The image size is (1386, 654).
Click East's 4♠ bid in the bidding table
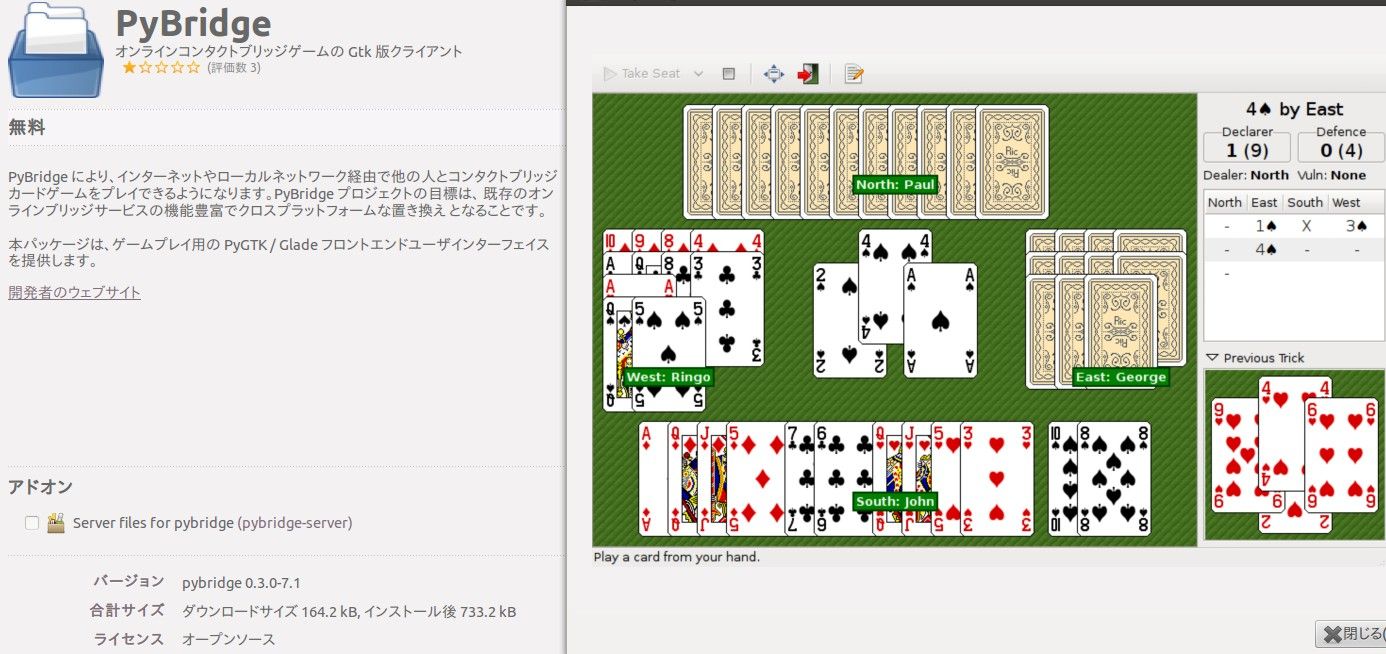point(1264,250)
